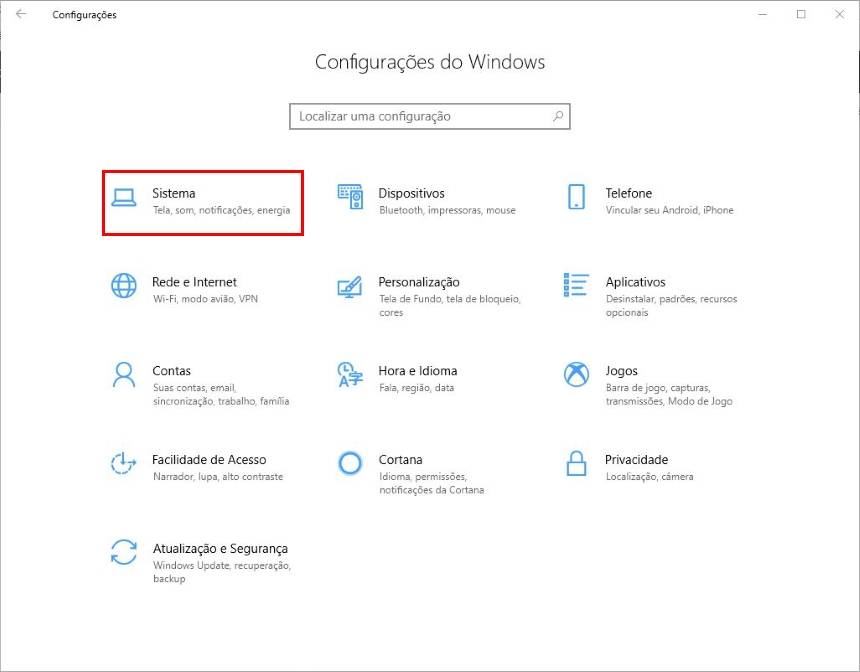Open the Contas heading

click(x=171, y=371)
